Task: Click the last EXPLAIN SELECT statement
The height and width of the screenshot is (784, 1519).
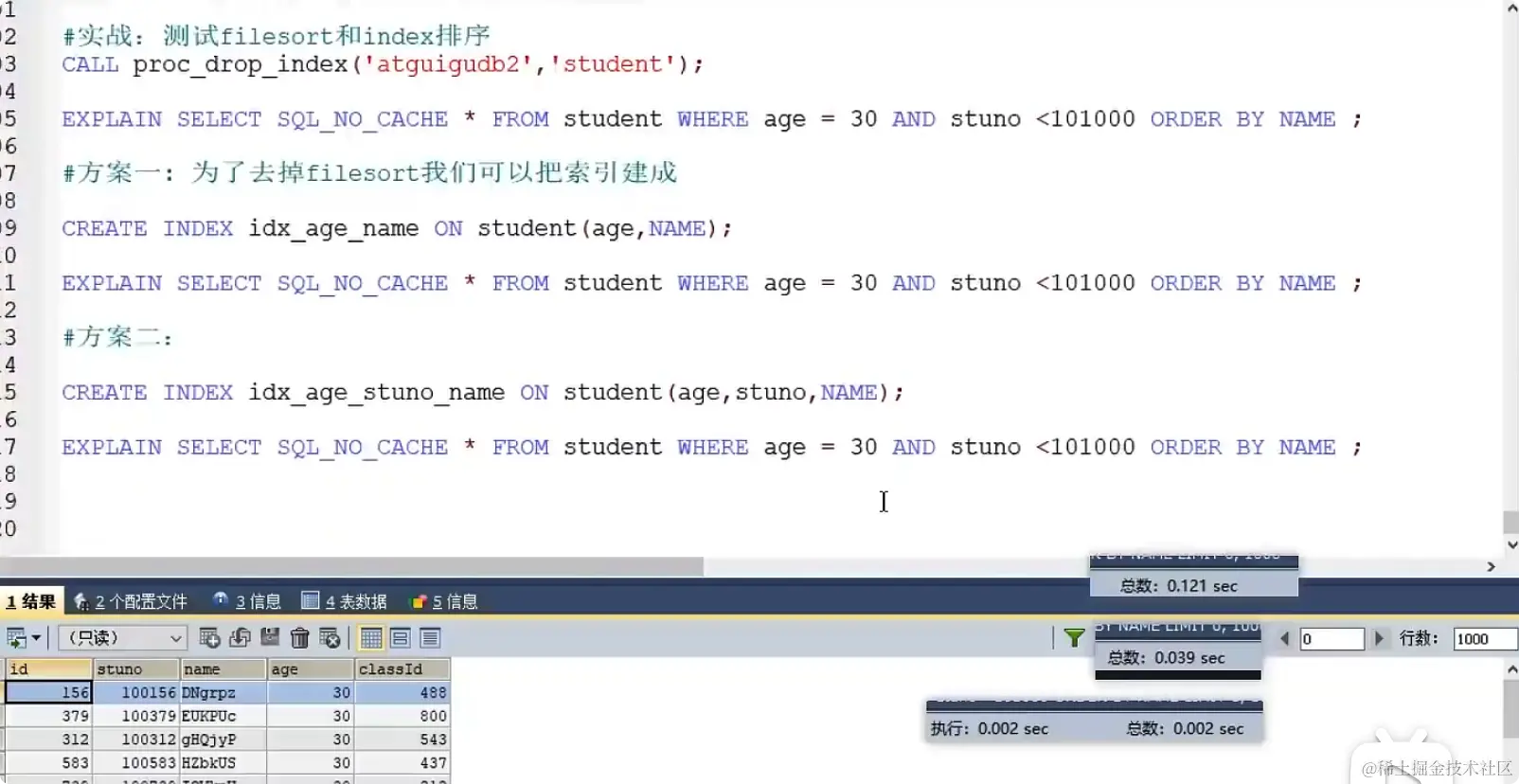Action: (x=712, y=447)
